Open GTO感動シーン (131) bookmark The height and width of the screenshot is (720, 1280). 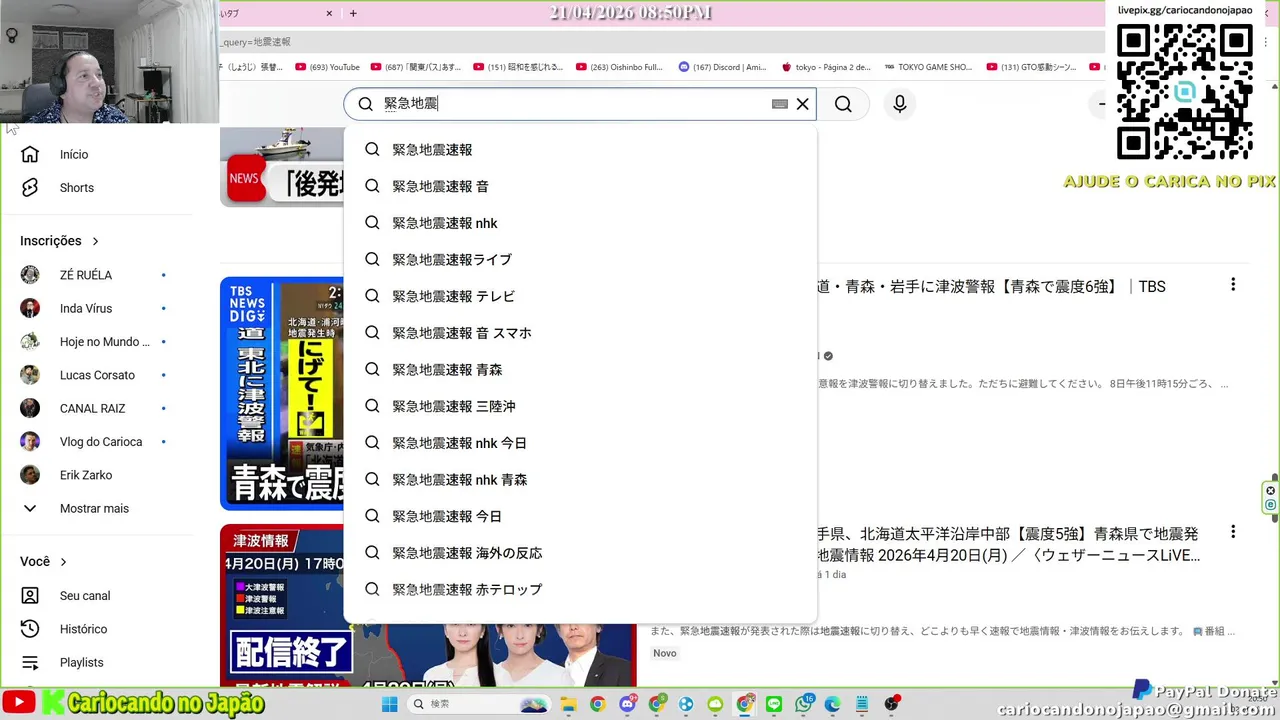point(1032,67)
